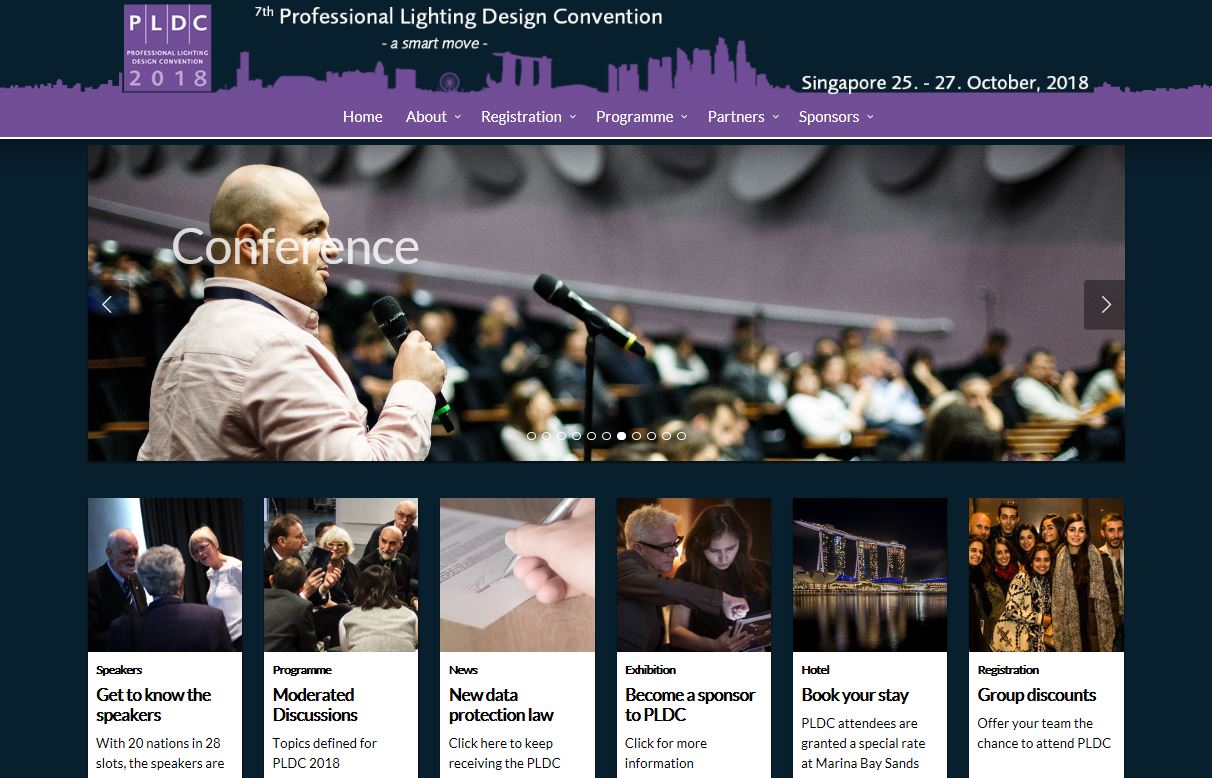The width and height of the screenshot is (1212, 778).
Task: Click the Marina Bay Sands hotel thumbnail
Action: coord(870,575)
